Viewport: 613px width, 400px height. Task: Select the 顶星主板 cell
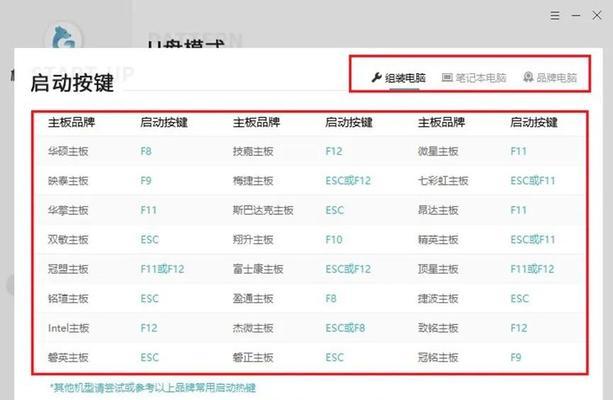coord(438,269)
